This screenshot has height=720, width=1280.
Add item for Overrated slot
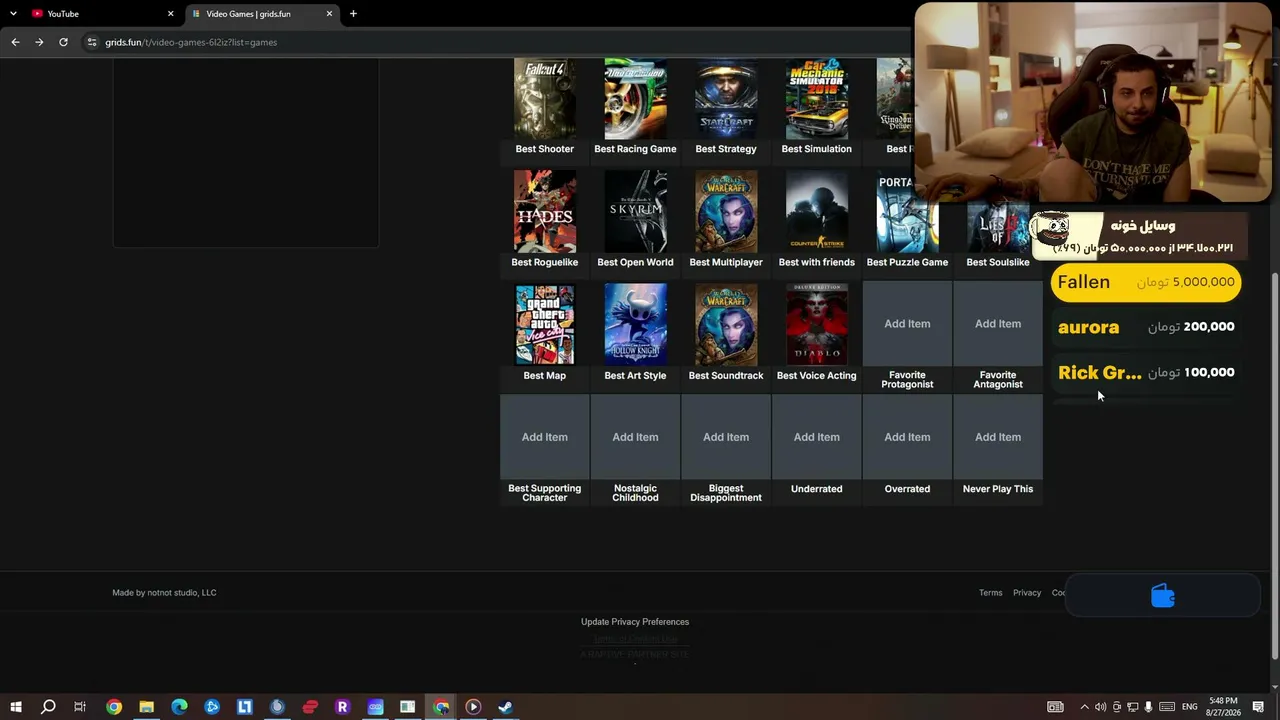(x=907, y=437)
